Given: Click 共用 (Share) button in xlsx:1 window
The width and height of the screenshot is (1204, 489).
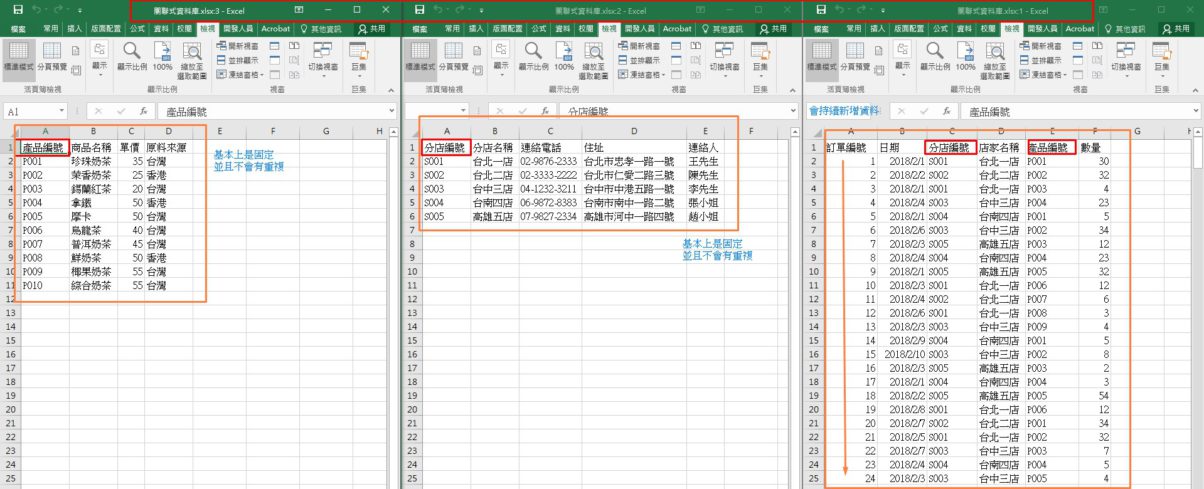Looking at the screenshot, I should pos(1175,29).
